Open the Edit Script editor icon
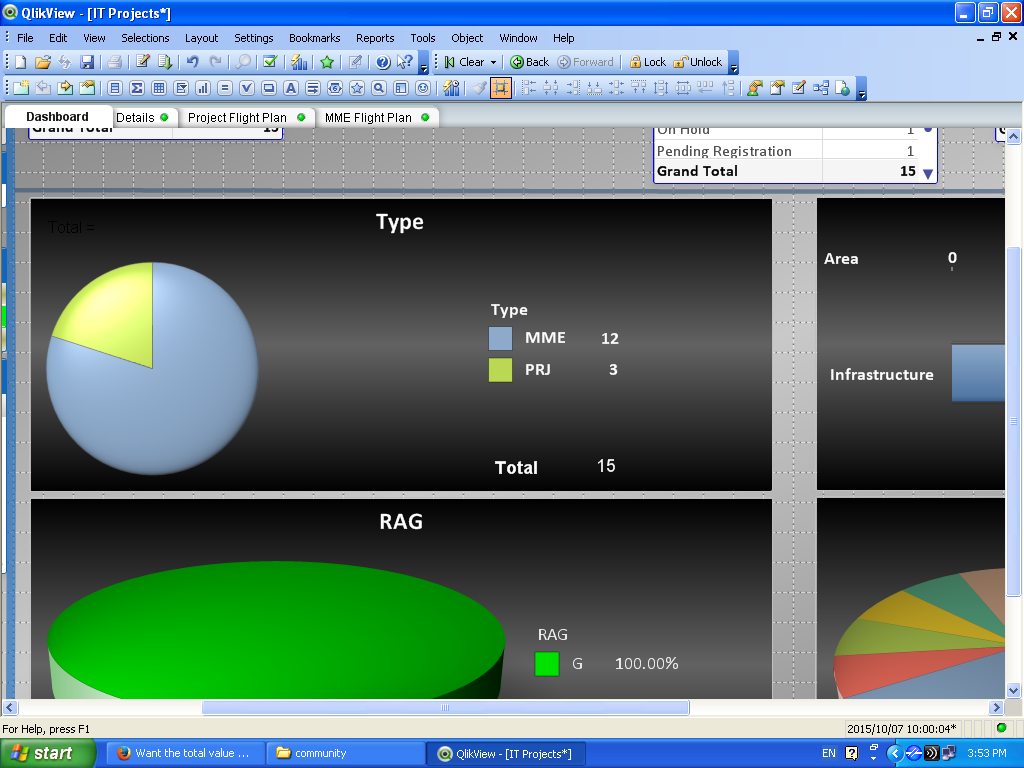This screenshot has width=1024, height=768. [x=143, y=62]
